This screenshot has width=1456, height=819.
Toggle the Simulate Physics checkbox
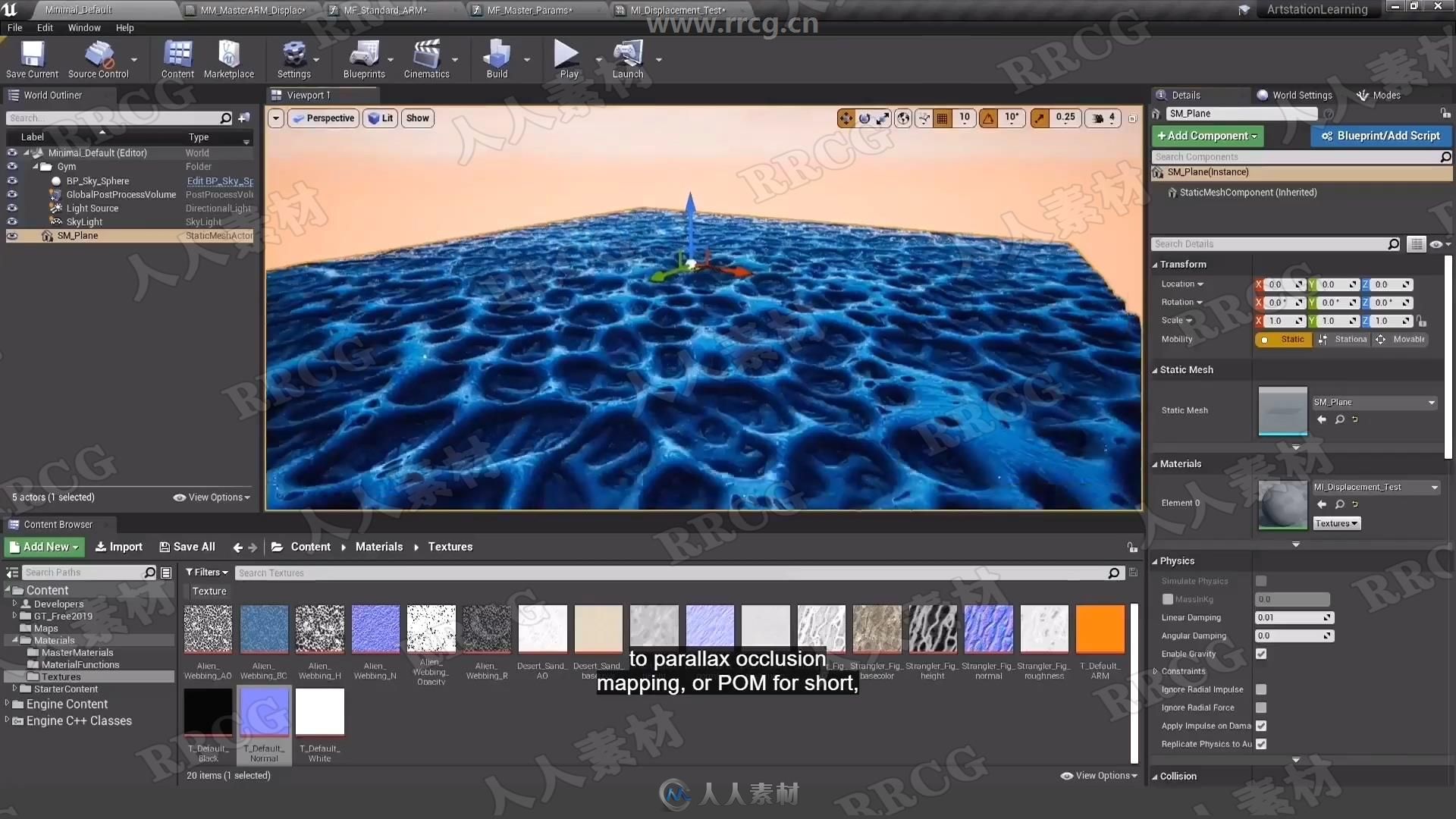[1261, 581]
